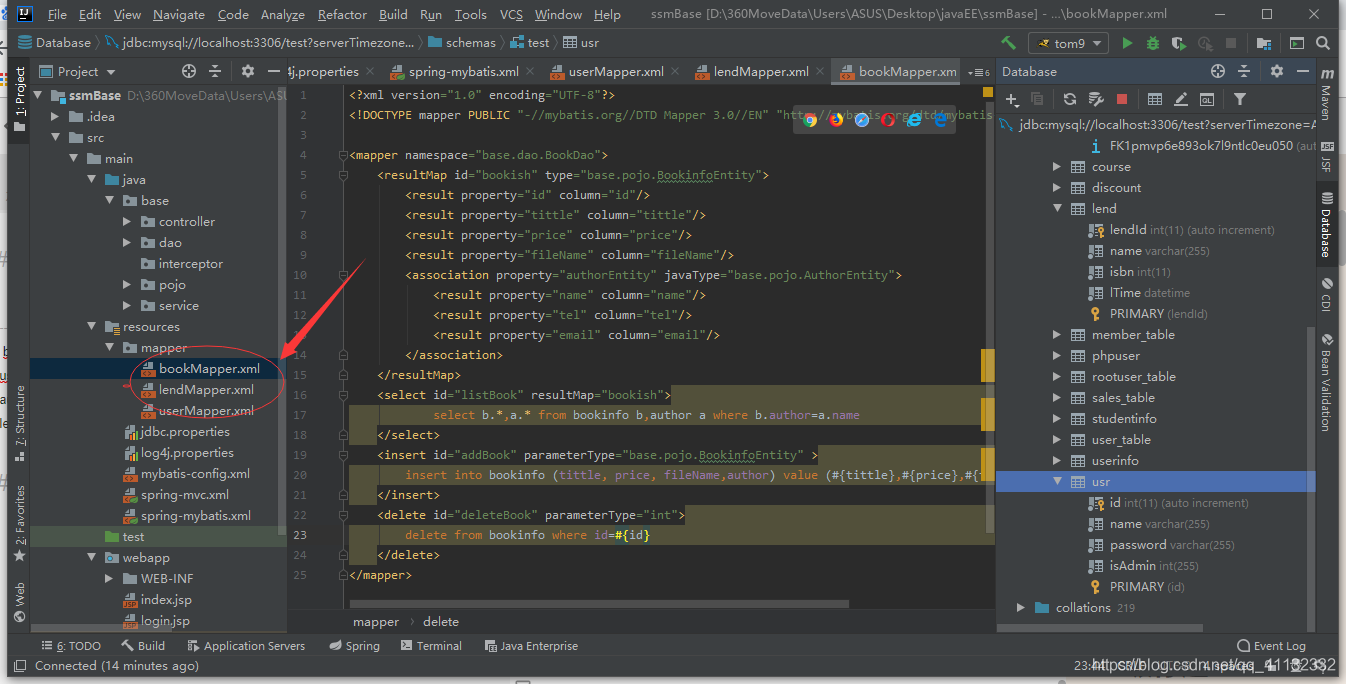Open Database panel settings gear

point(1276,71)
